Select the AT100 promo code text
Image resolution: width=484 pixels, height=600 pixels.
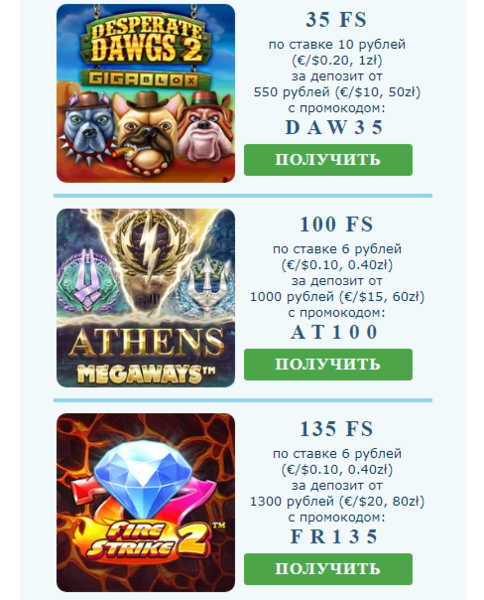tap(334, 332)
